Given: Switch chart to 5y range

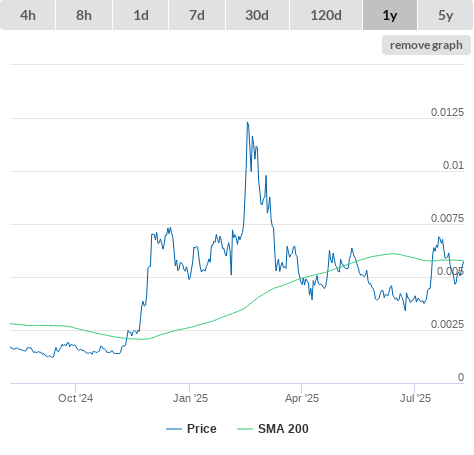Looking at the screenshot, I should pos(446,15).
